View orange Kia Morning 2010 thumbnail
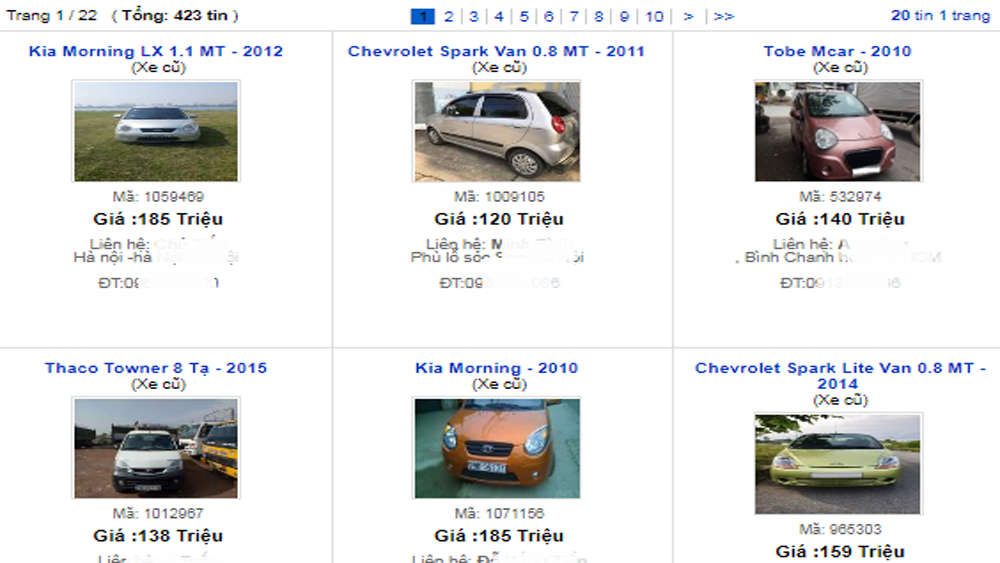The image size is (1000, 563). coord(497,448)
